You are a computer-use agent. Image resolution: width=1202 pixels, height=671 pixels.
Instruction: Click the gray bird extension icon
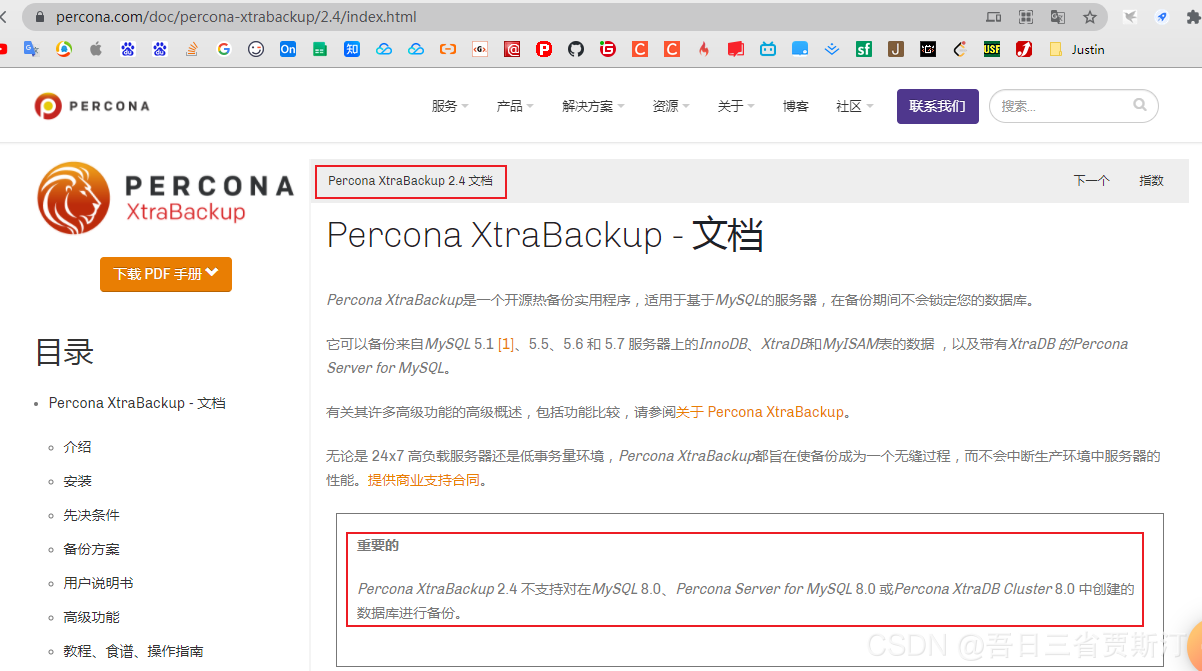pyautogui.click(x=1130, y=17)
